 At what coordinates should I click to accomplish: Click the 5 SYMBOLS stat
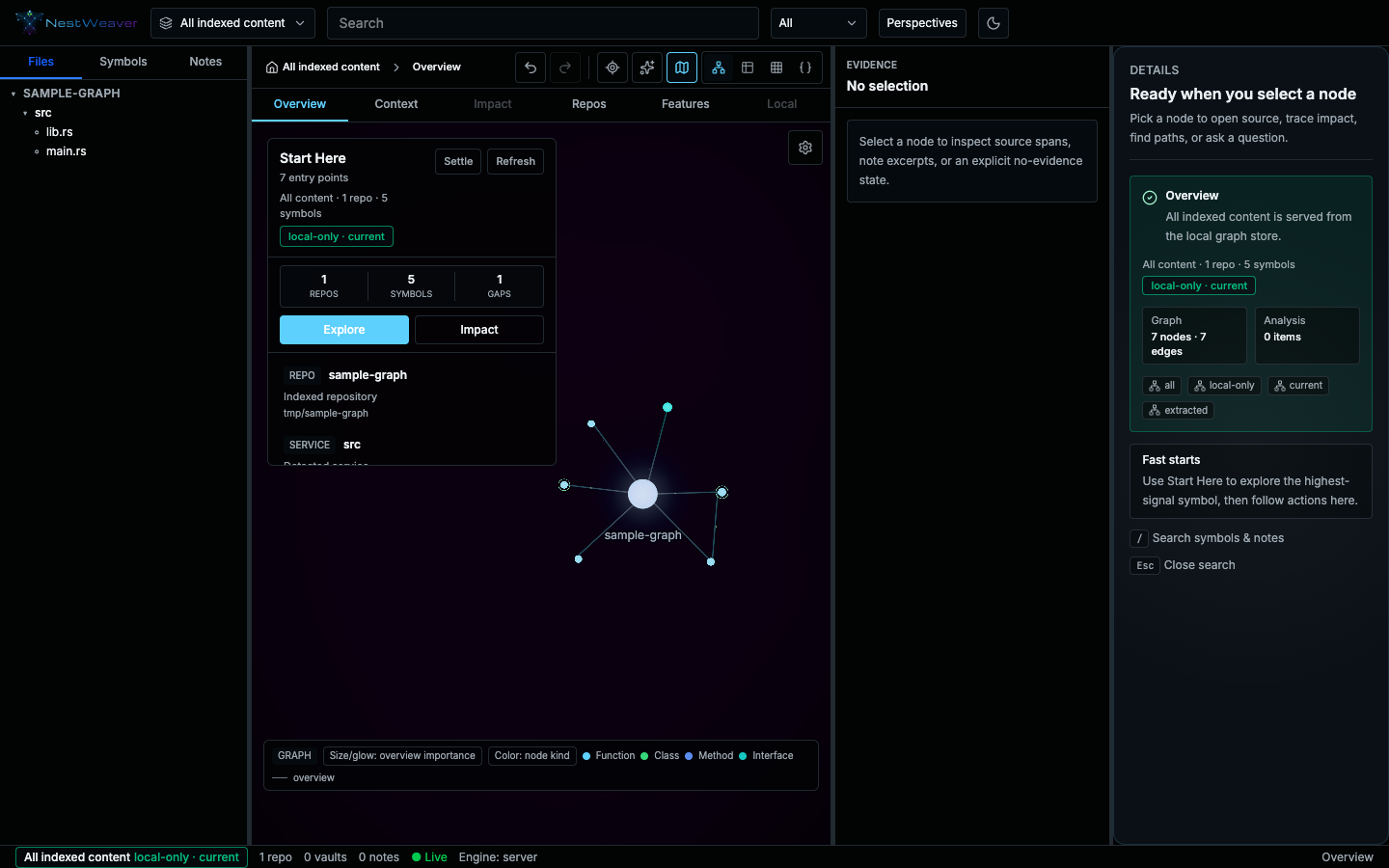pos(411,286)
